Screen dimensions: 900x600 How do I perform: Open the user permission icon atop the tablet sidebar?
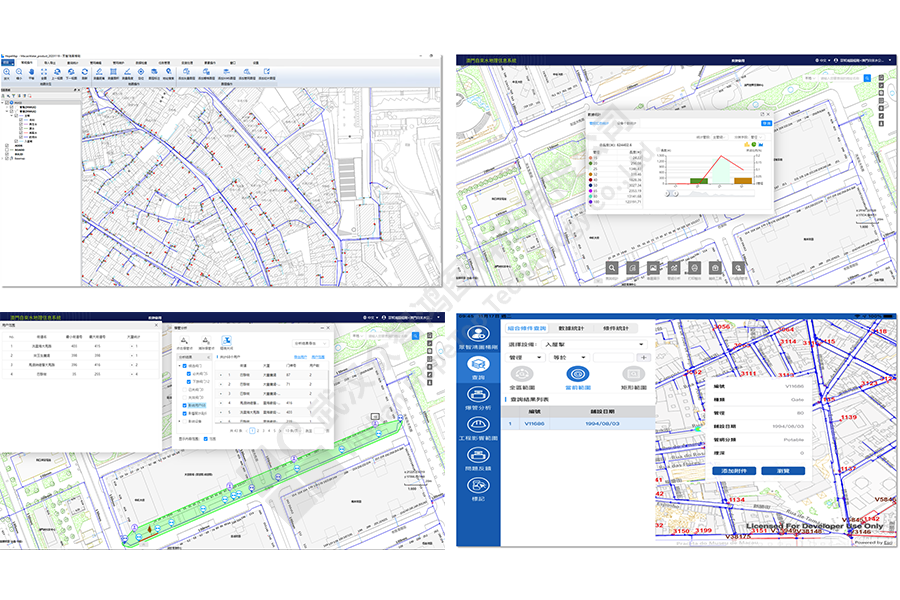click(x=478, y=334)
